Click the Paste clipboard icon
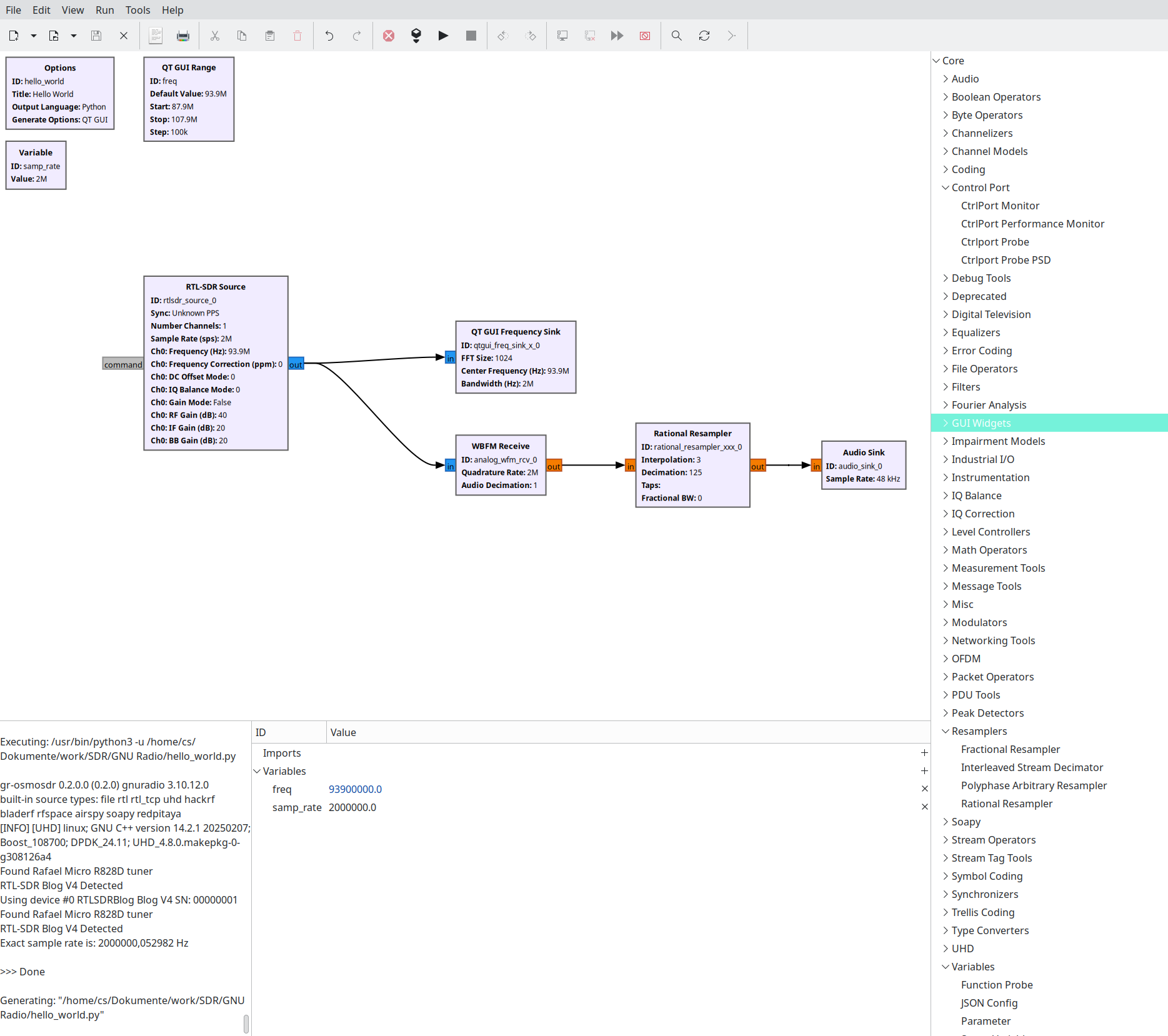Screen dimensions: 1168x1036 click(x=270, y=36)
